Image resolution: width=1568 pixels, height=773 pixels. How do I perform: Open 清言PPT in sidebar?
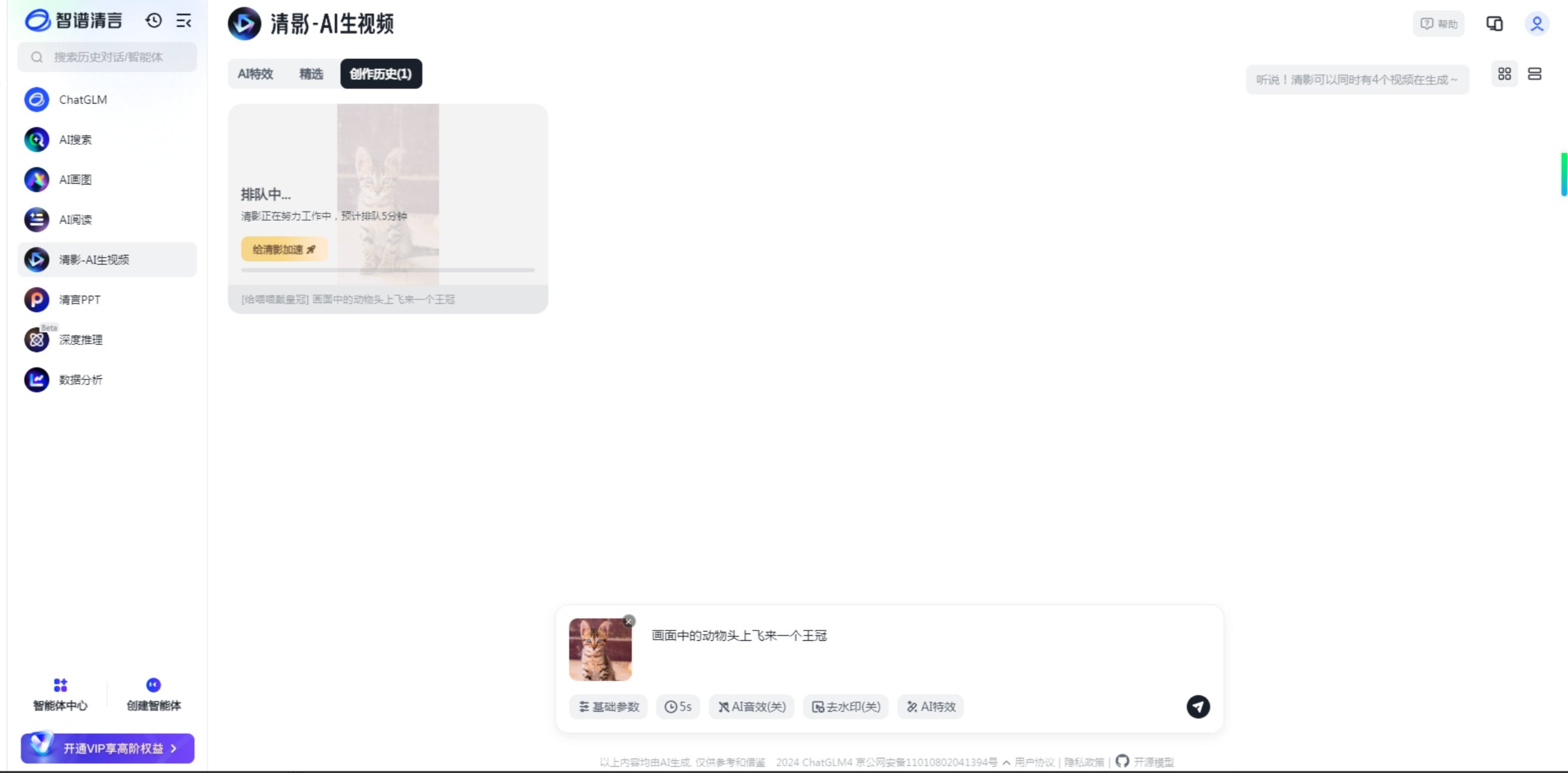[79, 299]
